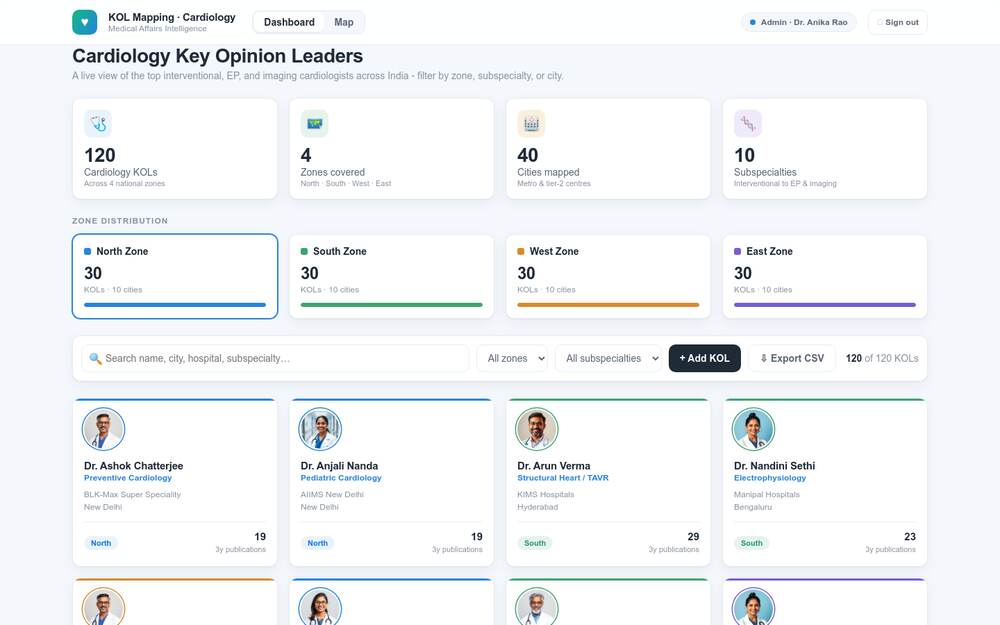Click 23 publications count on Nandini Sethi card

910,537
